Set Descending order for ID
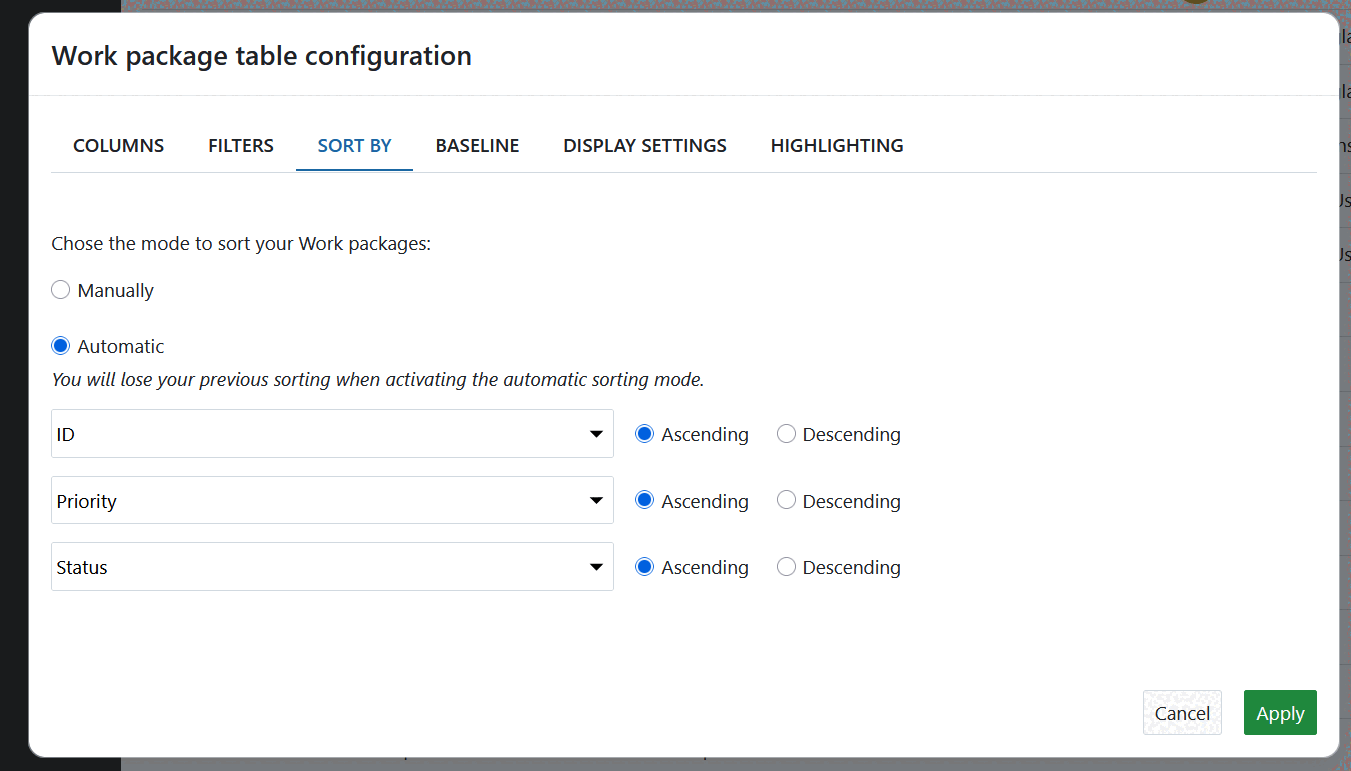 tap(786, 433)
